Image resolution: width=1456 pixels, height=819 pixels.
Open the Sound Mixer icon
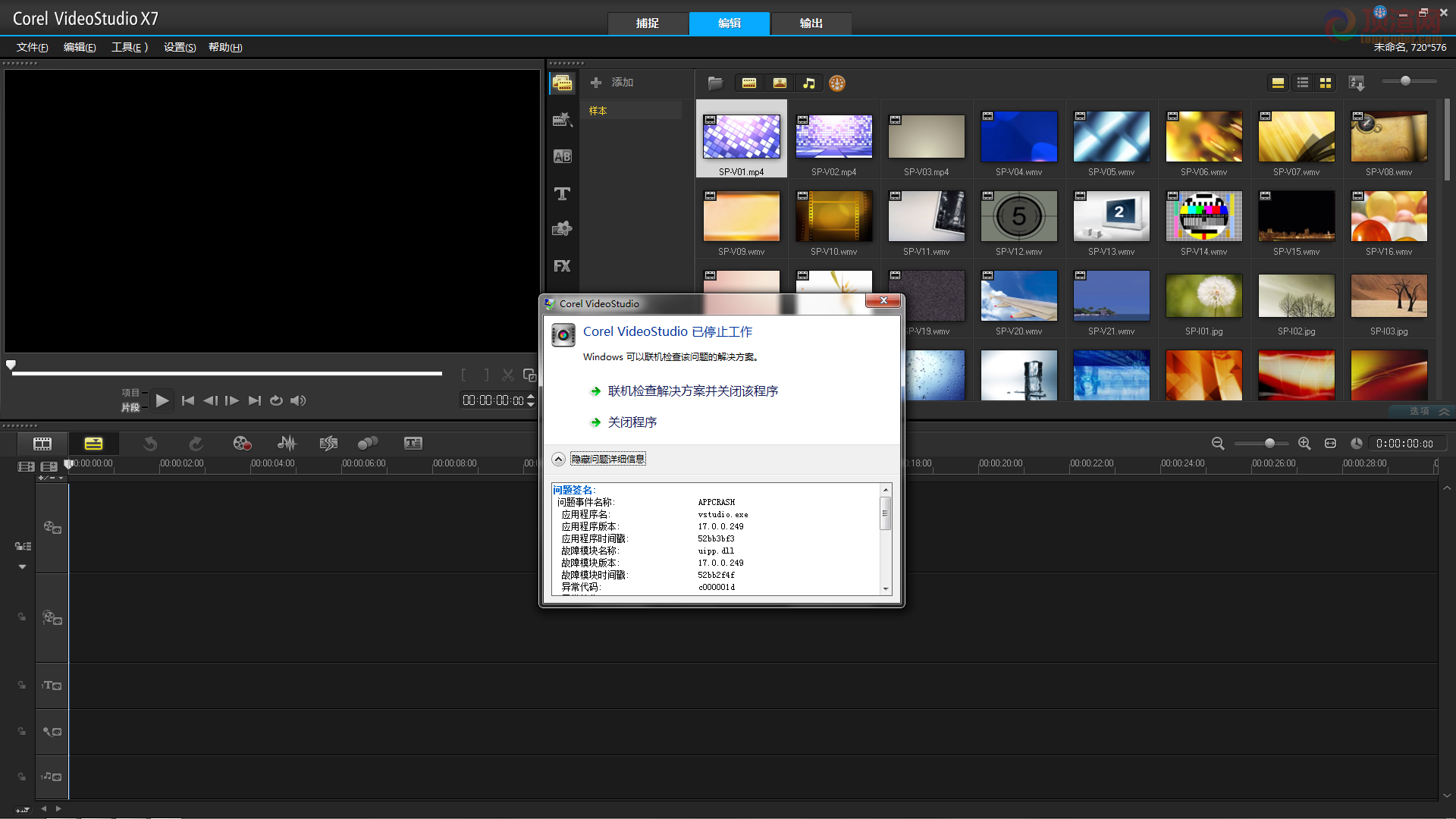tap(287, 443)
